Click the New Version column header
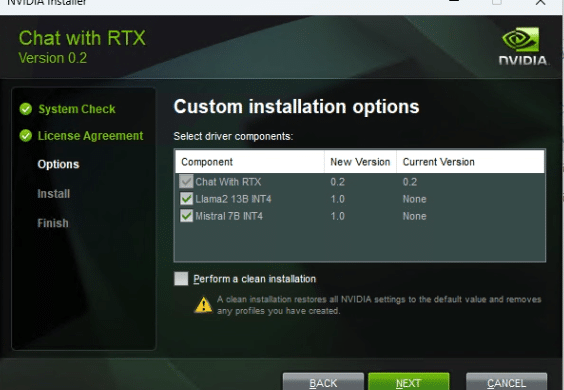564x390 pixels. click(x=360, y=162)
